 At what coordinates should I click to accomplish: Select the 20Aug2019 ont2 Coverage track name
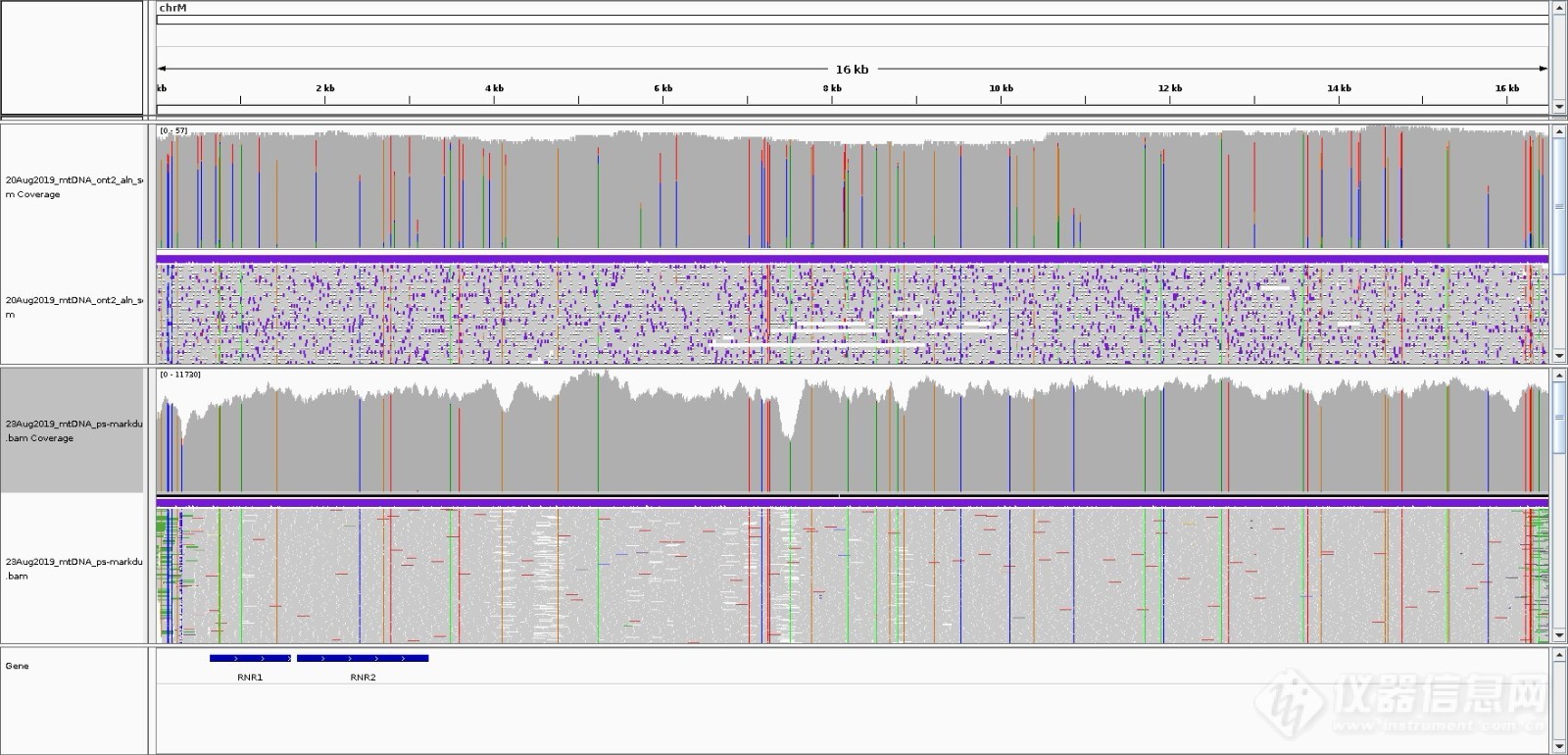pyautogui.click(x=74, y=187)
